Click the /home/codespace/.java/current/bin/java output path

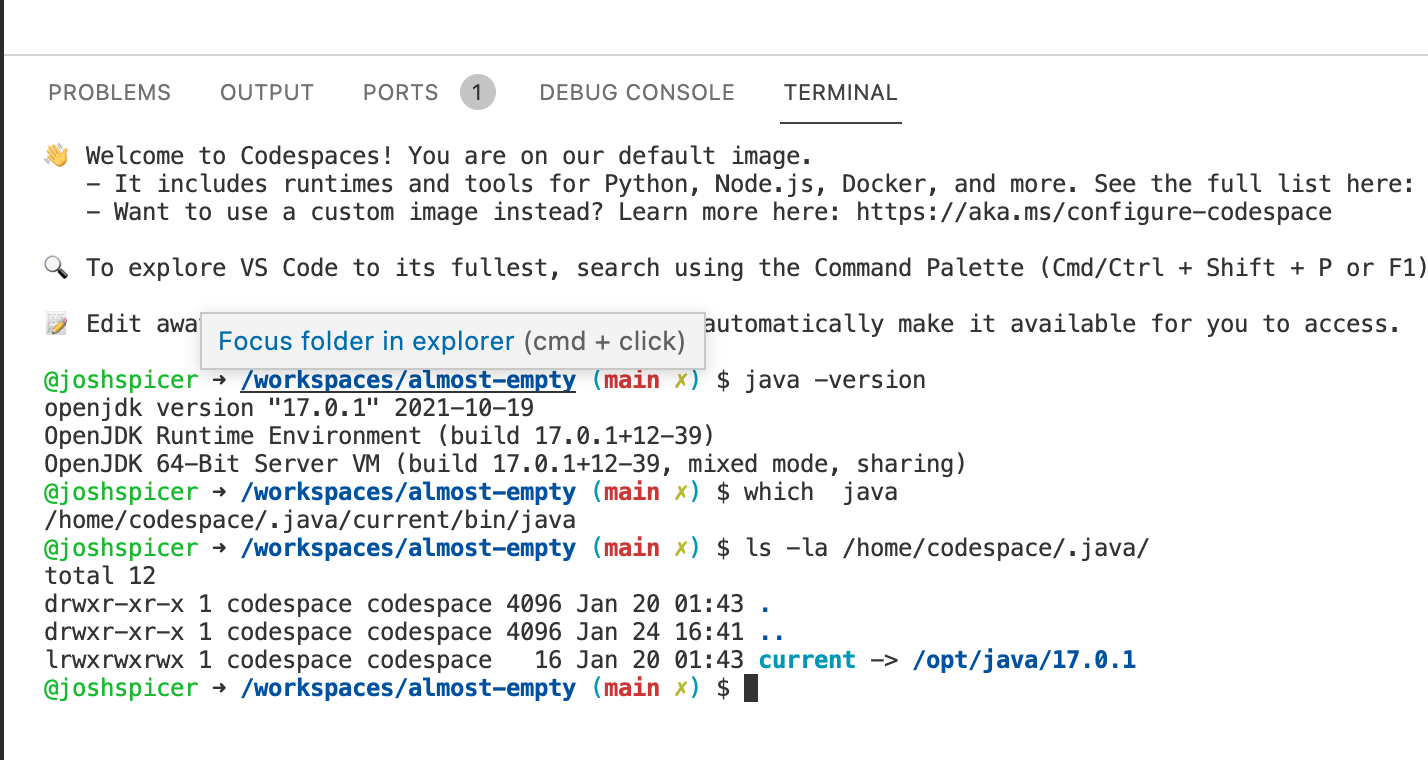(310, 520)
